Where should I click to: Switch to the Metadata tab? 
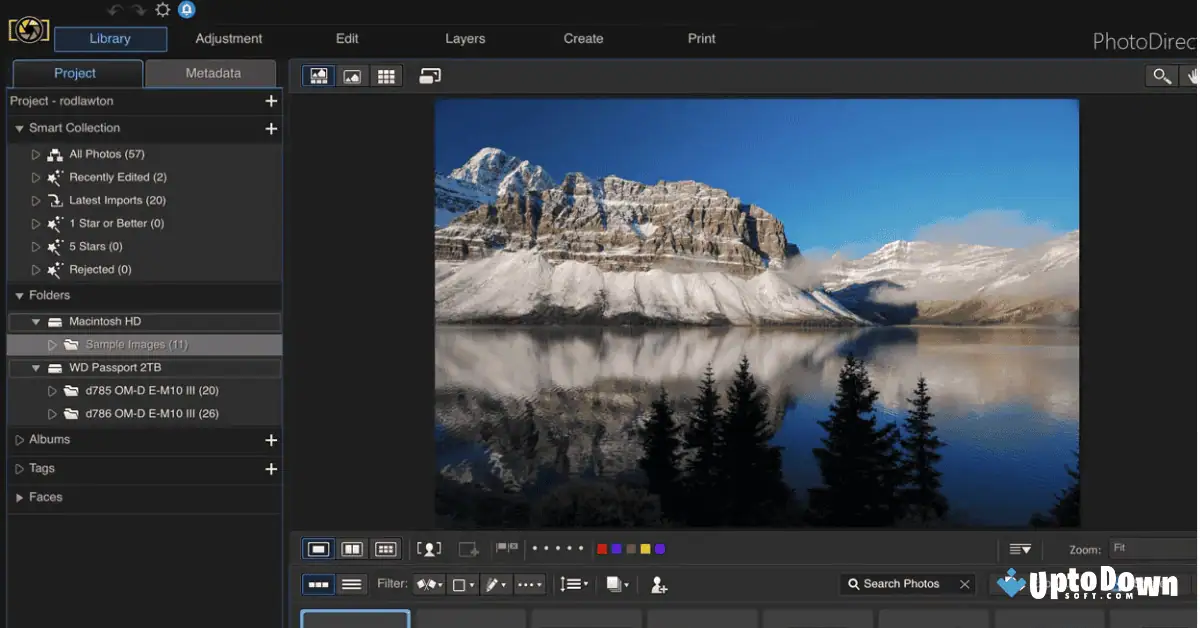(210, 73)
